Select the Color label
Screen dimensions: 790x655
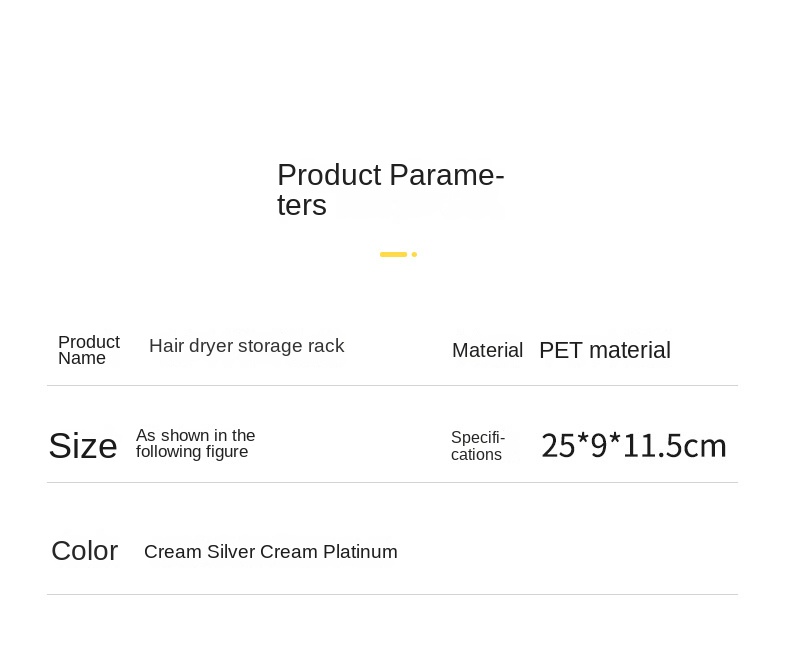pyautogui.click(x=85, y=551)
